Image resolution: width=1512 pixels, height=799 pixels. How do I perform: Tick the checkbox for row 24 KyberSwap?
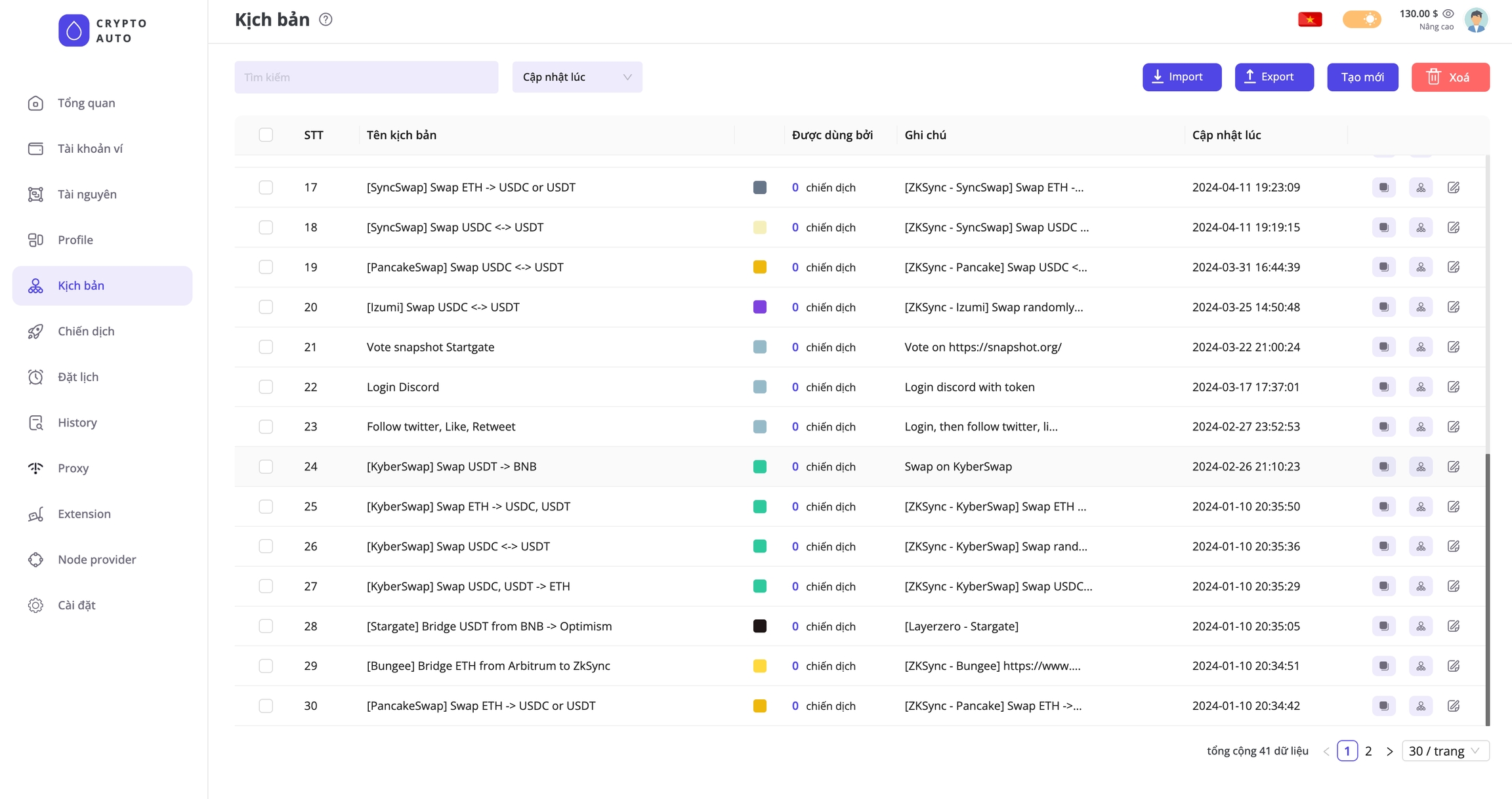pyautogui.click(x=266, y=466)
